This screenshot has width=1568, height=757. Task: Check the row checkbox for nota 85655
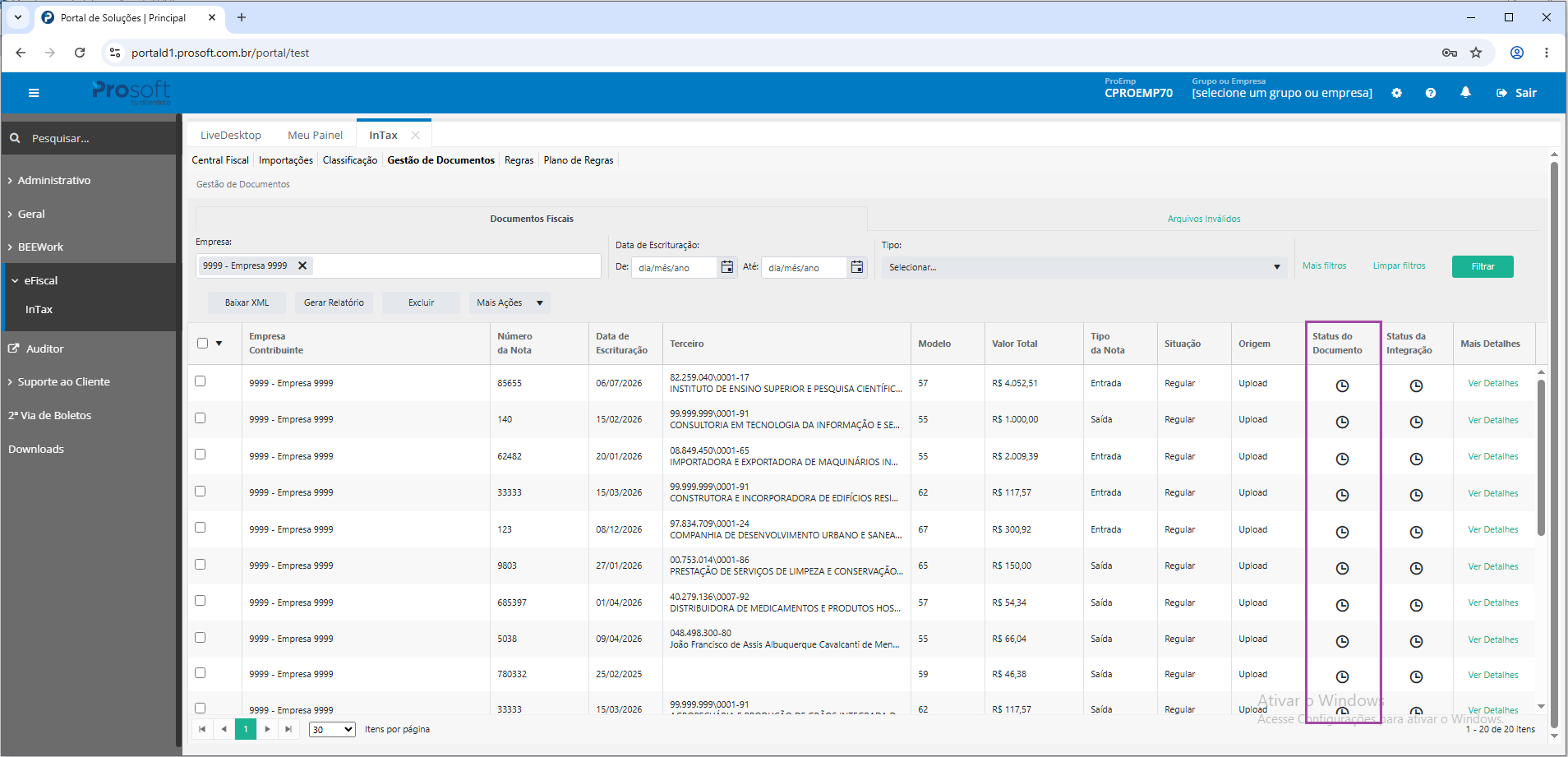(x=200, y=381)
